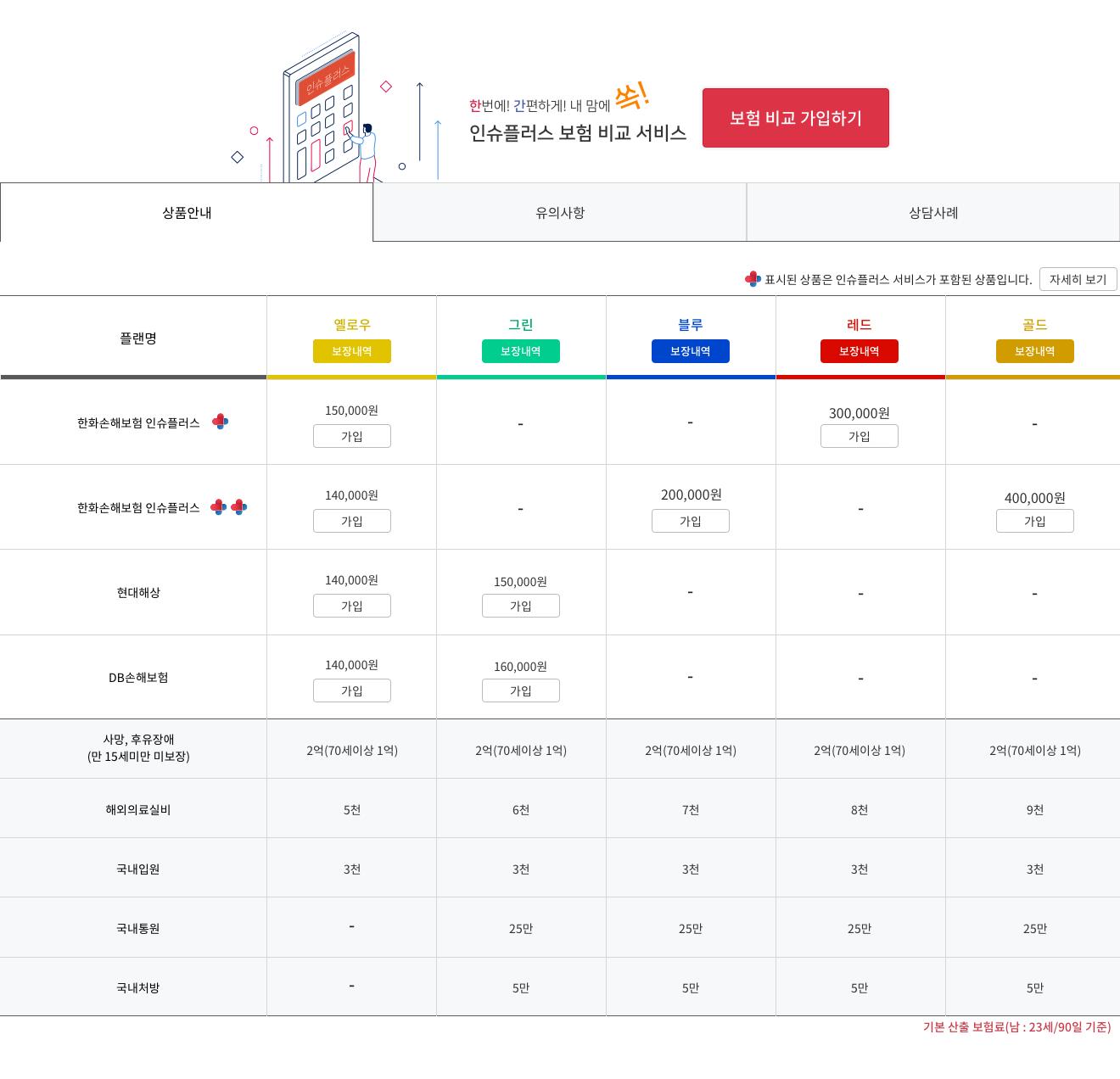Viewport: 1120px width, 1079px height.
Task: Open 보장내역 for the 옐로우 plan
Action: point(352,351)
